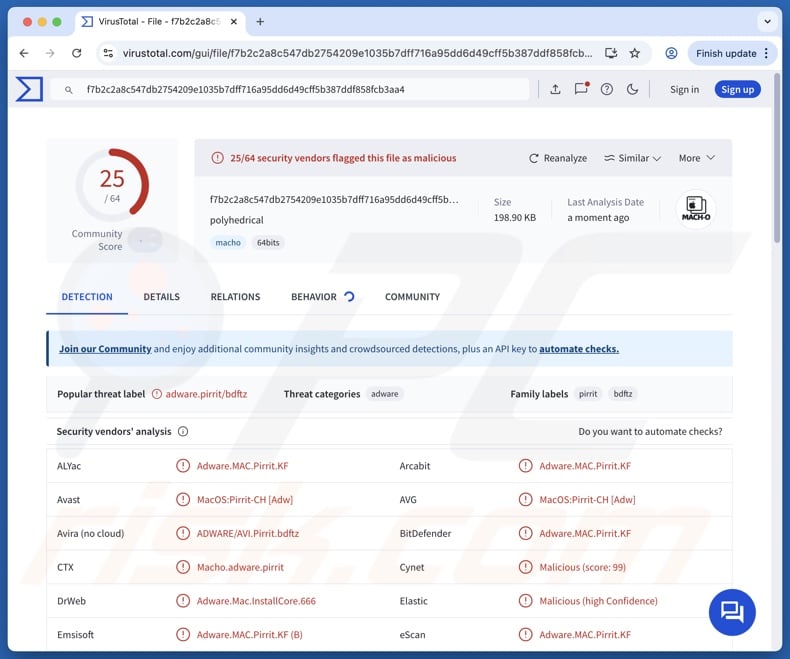Click the security vendors' analysis info icon

(183, 431)
